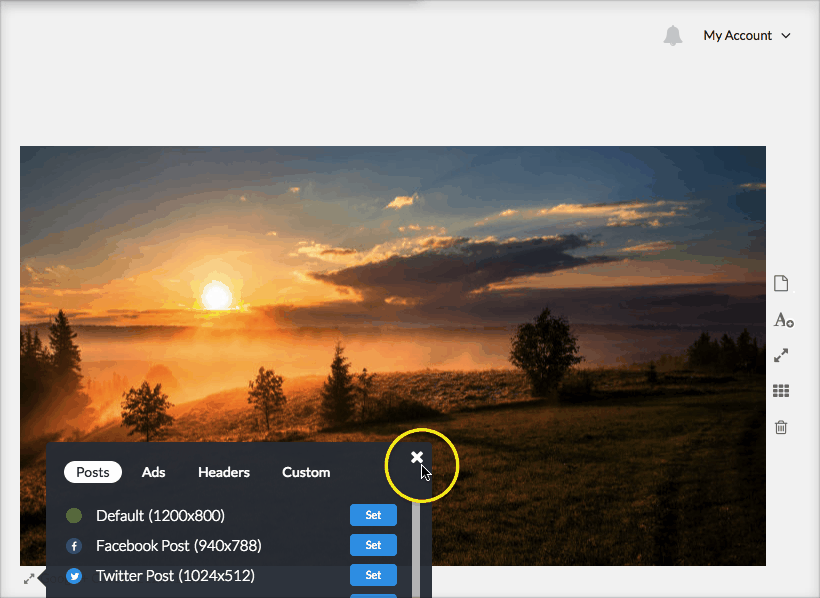Viewport: 820px width, 598px height.
Task: Close the size presets panel
Action: [x=417, y=457]
